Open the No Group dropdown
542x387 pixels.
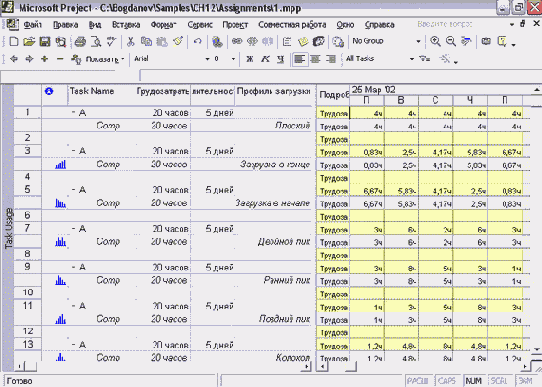pyautogui.click(x=418, y=41)
